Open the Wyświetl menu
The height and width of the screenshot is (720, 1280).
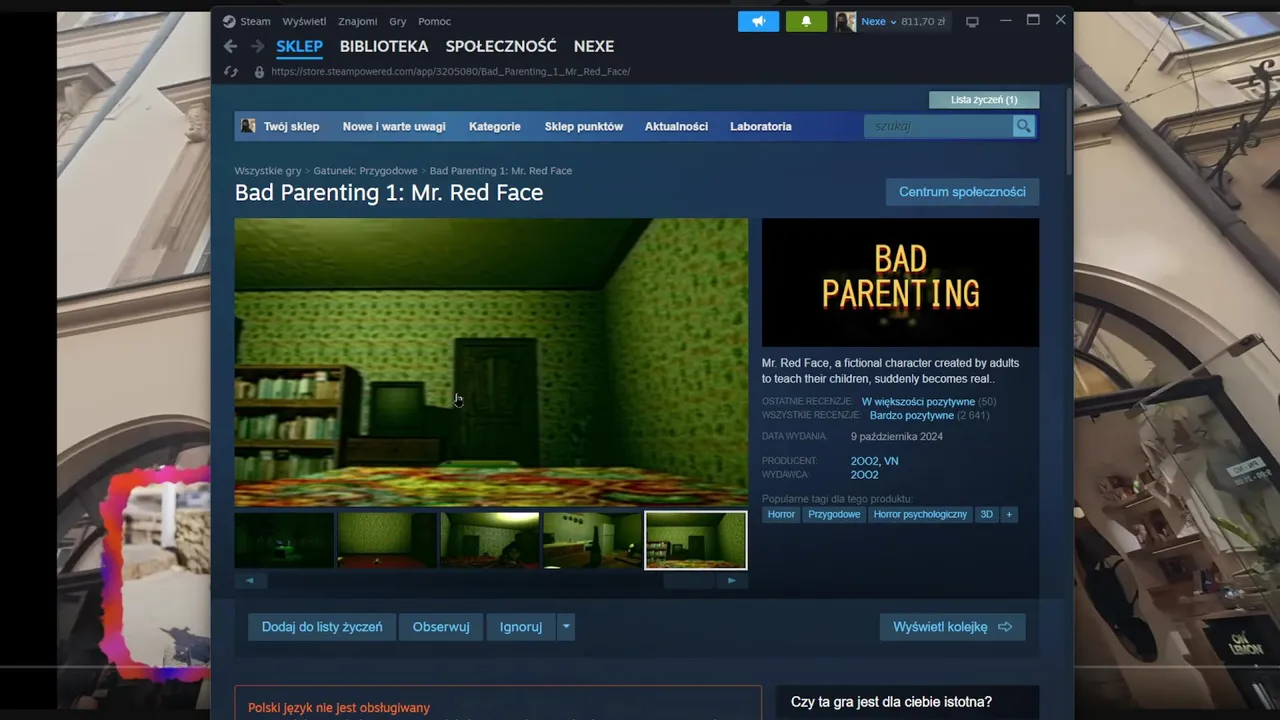point(304,21)
